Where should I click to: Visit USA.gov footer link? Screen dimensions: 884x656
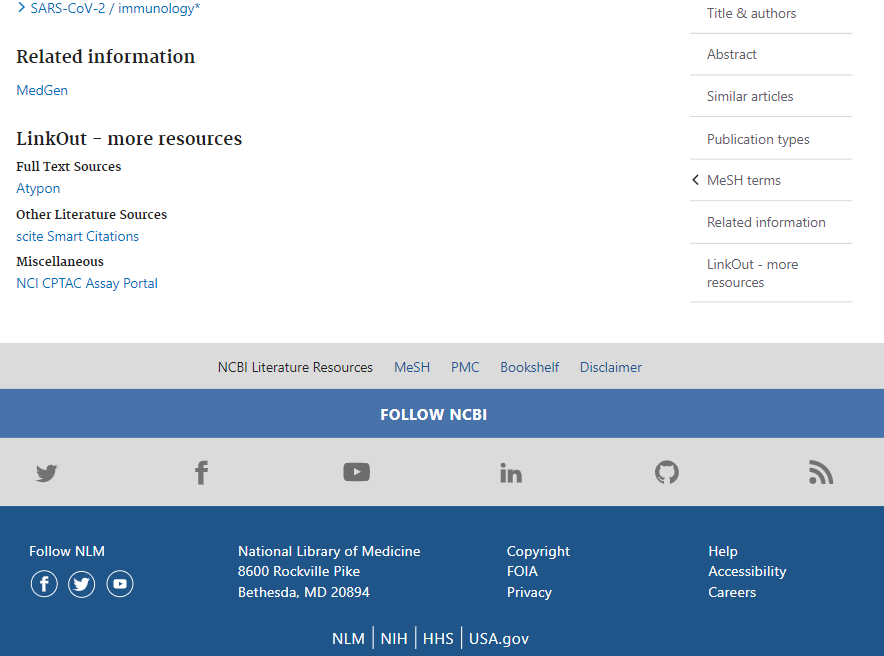(x=499, y=639)
